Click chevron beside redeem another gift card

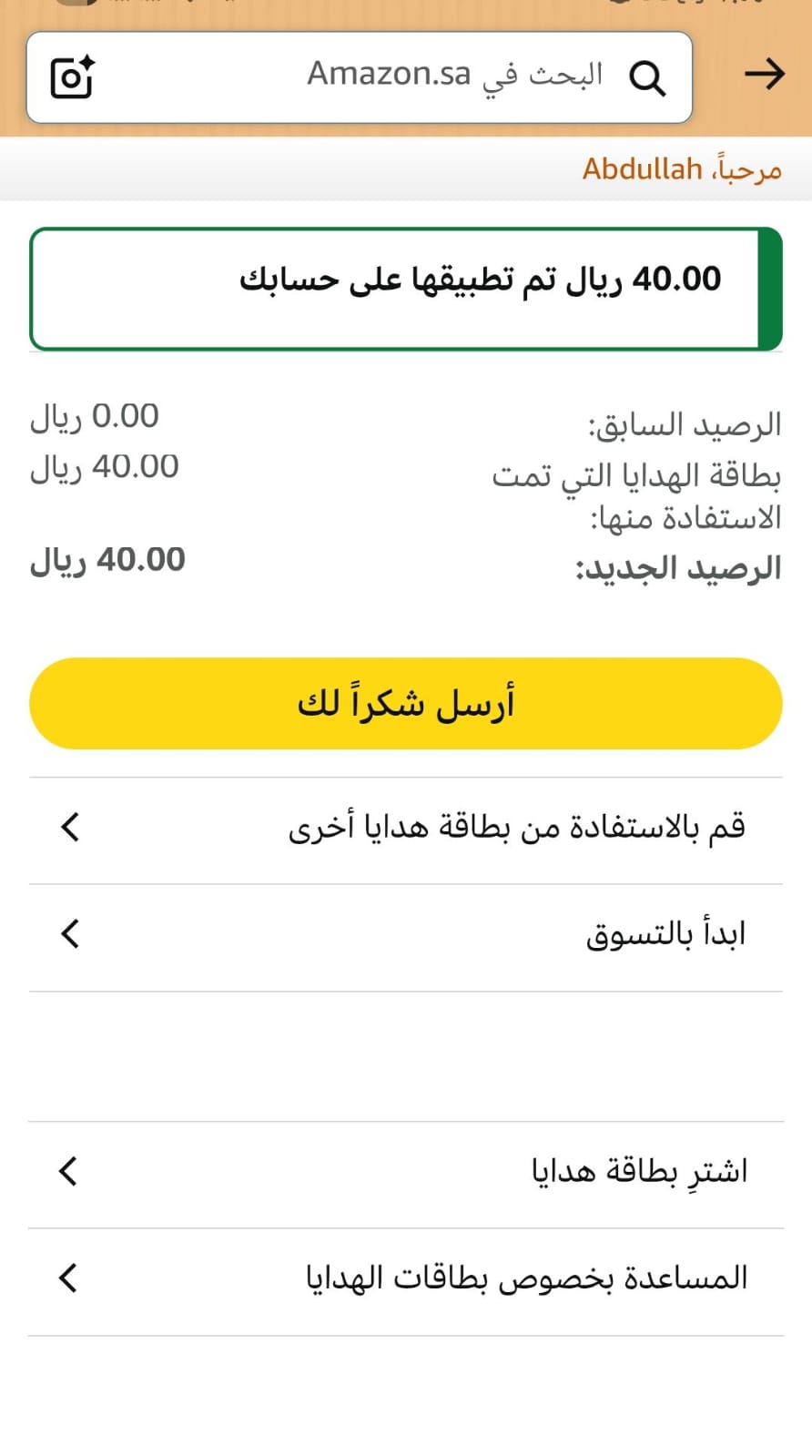(x=70, y=827)
